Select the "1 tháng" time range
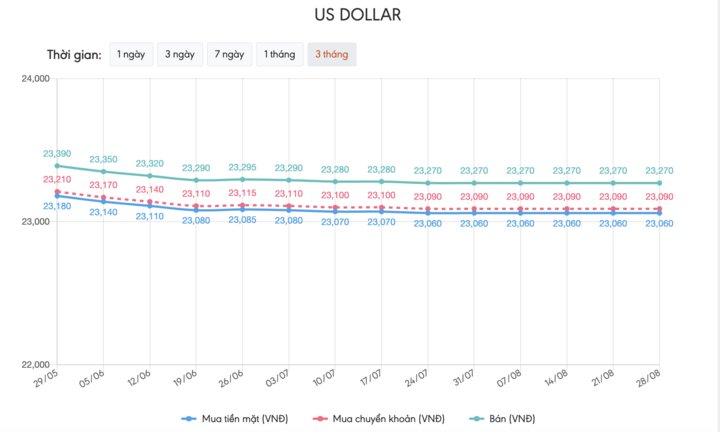This screenshot has width=720, height=432. tap(279, 55)
